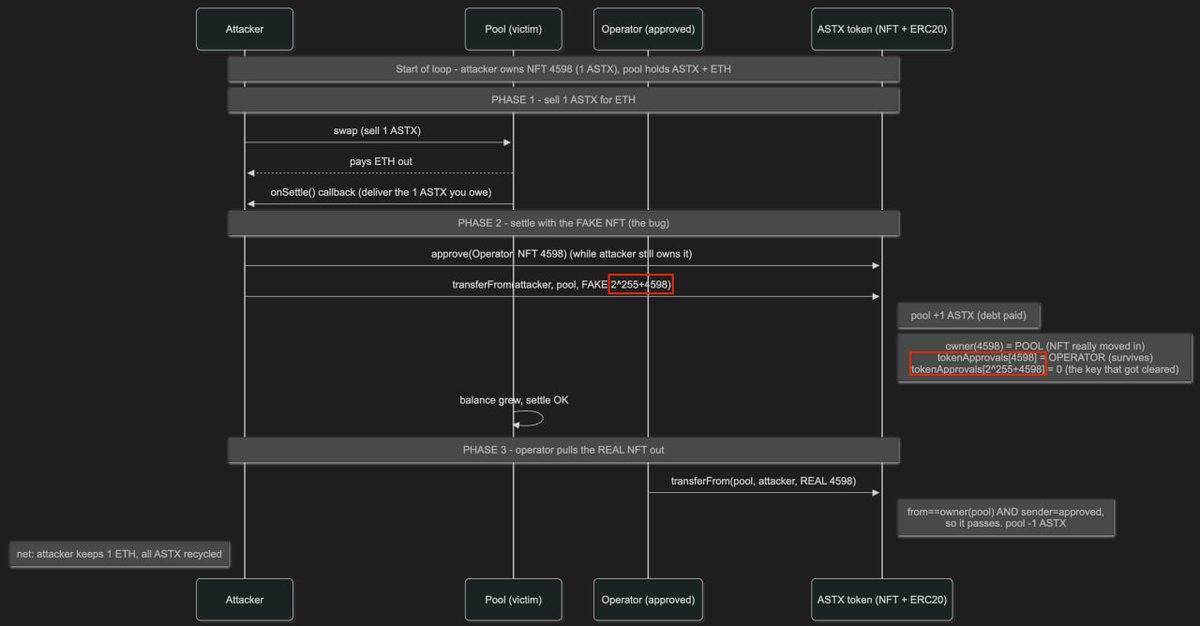1200x626 pixels.
Task: Click the bottom Attacker participant box
Action: (x=244, y=599)
